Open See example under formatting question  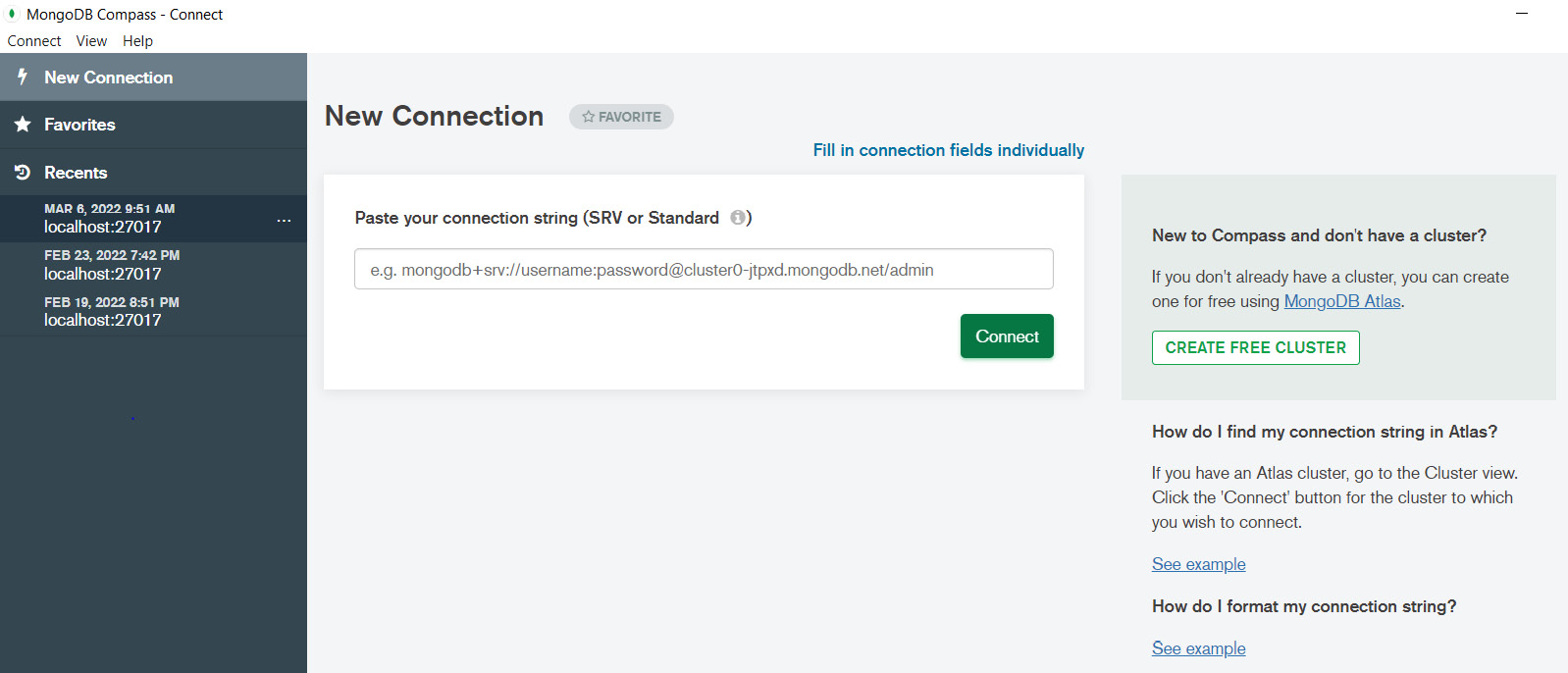pyautogui.click(x=1198, y=647)
